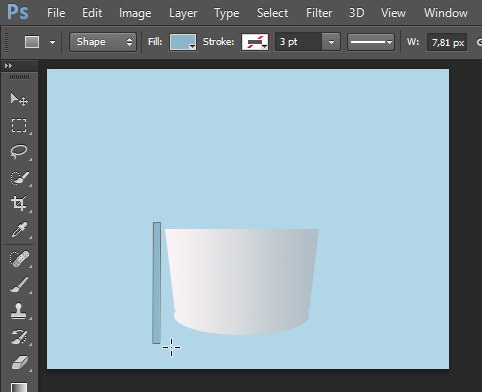This screenshot has width=482, height=392.
Task: Open the Layer menu
Action: click(183, 13)
